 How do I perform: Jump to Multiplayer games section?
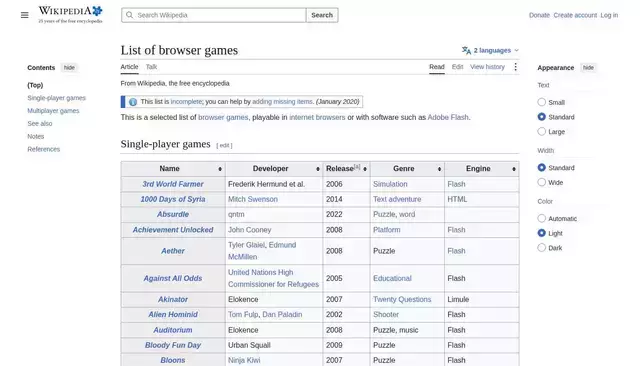point(53,111)
